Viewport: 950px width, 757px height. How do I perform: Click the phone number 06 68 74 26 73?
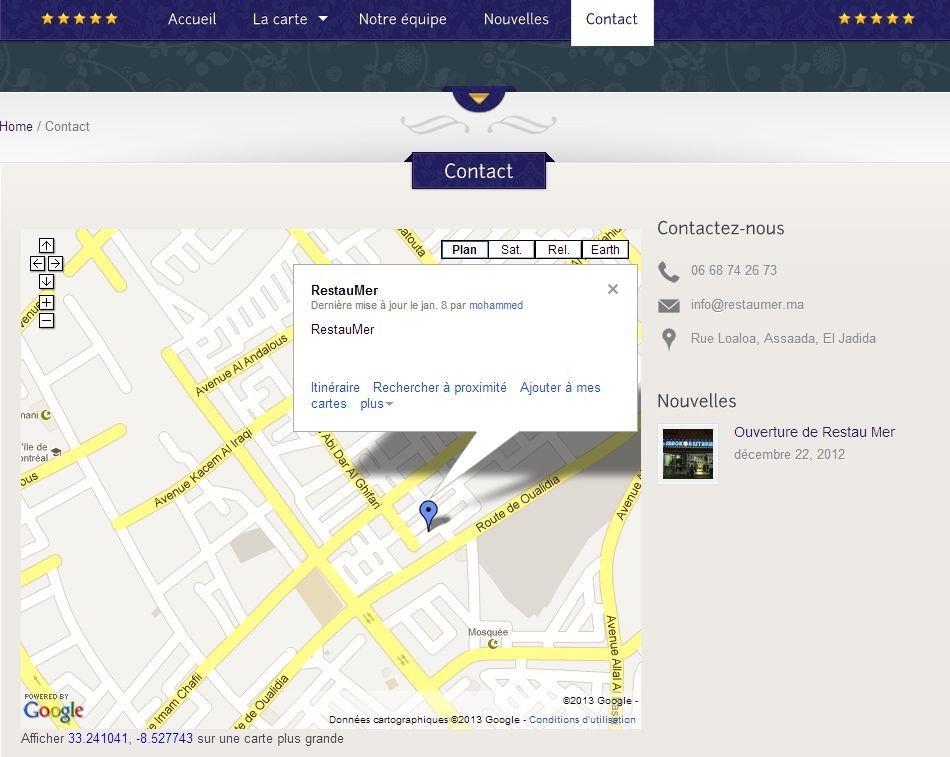point(734,270)
